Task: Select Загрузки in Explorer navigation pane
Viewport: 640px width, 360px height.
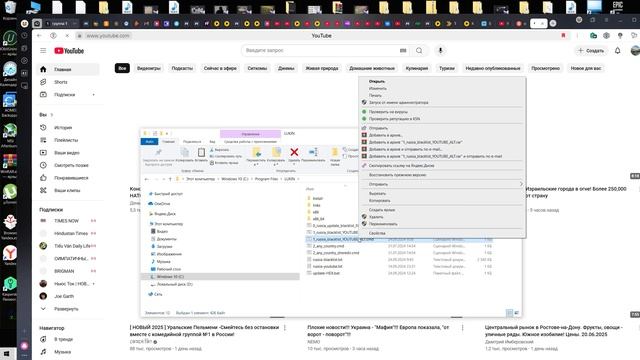Action: [164, 247]
